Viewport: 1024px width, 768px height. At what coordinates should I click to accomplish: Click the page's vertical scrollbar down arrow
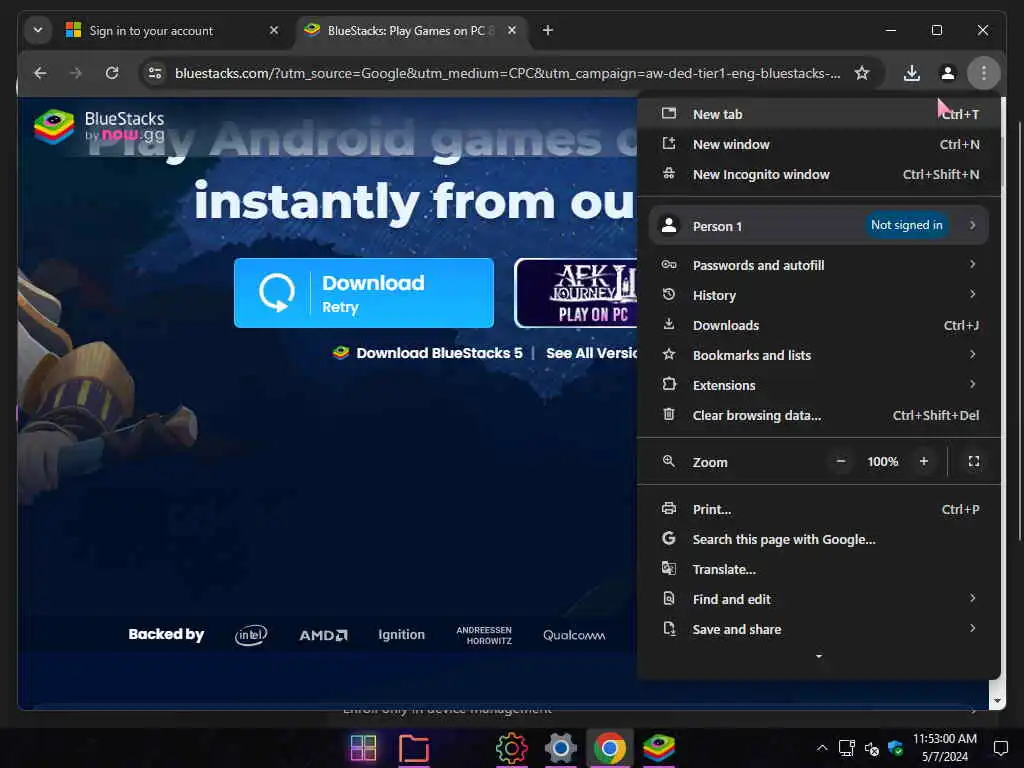click(997, 701)
